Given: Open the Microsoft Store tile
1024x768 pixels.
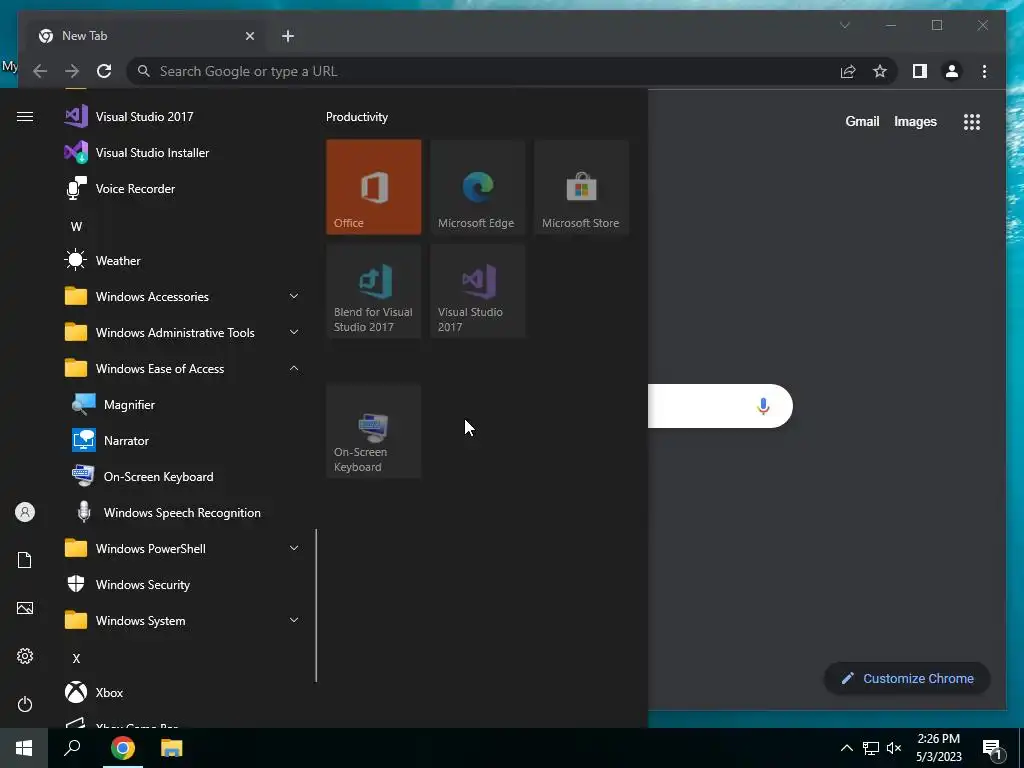Looking at the screenshot, I should 581,187.
